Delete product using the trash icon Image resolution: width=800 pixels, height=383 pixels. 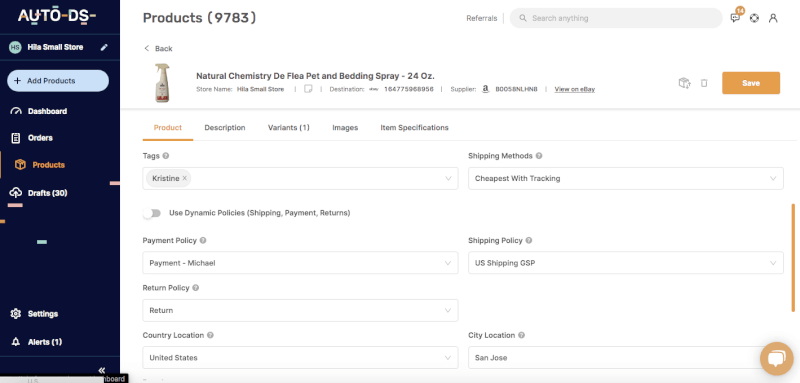click(704, 83)
